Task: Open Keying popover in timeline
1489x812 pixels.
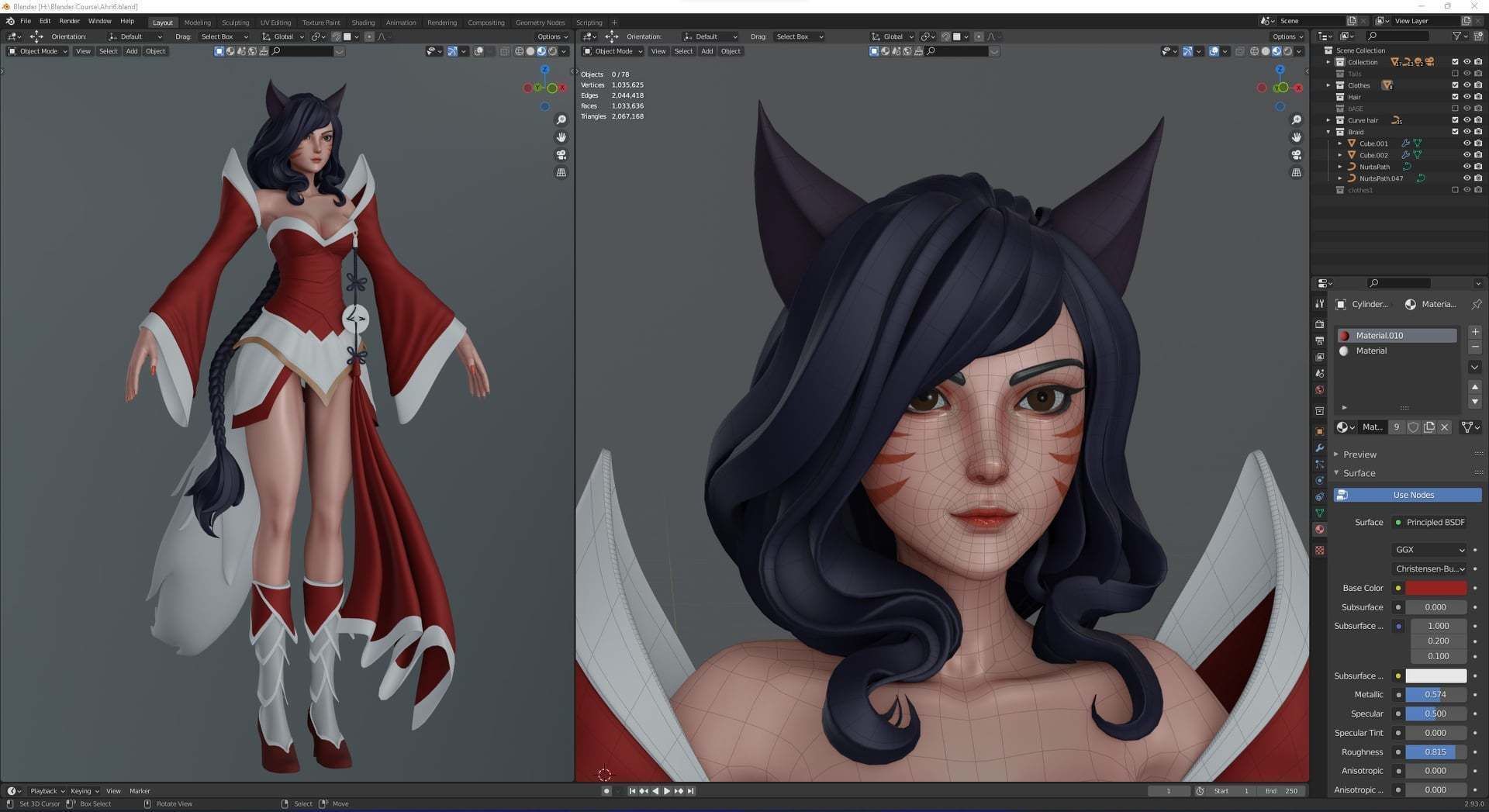Action: [x=85, y=791]
